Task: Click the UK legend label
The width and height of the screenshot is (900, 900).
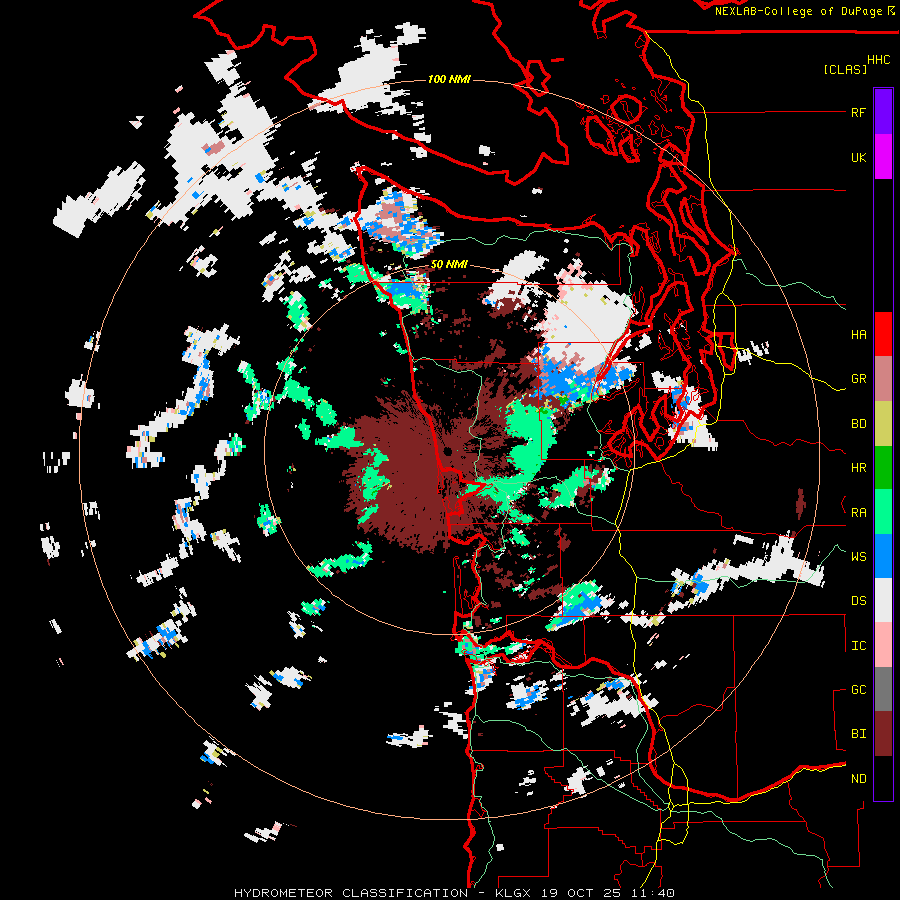Action: click(x=858, y=157)
